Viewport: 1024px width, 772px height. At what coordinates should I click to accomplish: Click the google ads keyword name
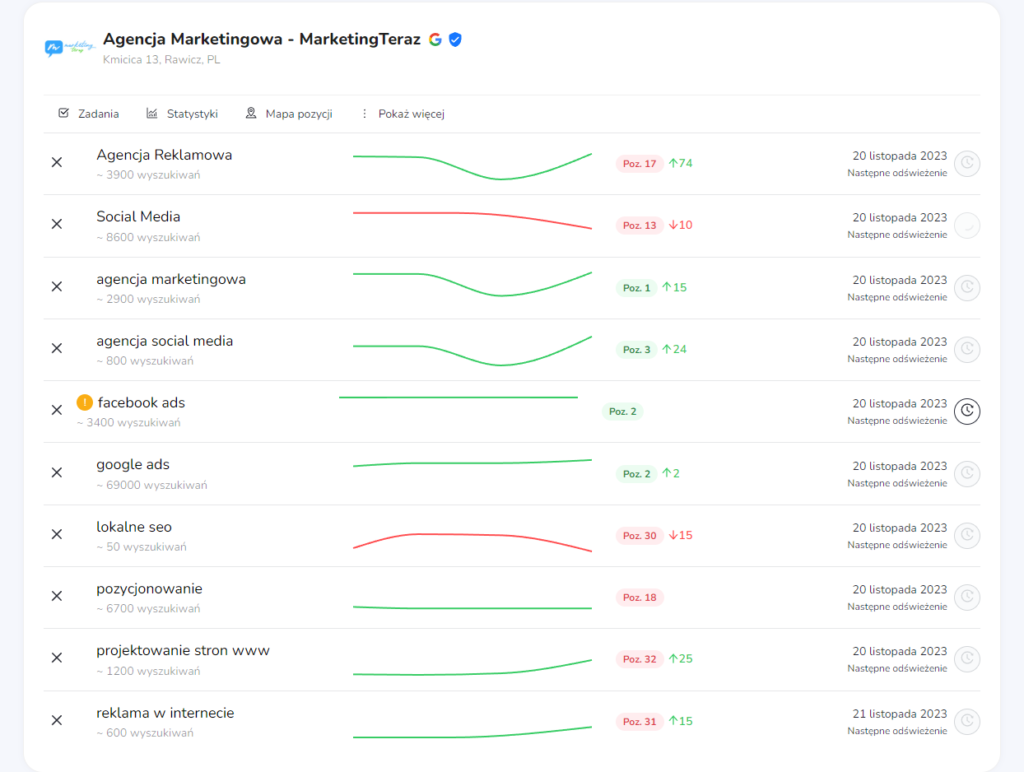coord(133,465)
